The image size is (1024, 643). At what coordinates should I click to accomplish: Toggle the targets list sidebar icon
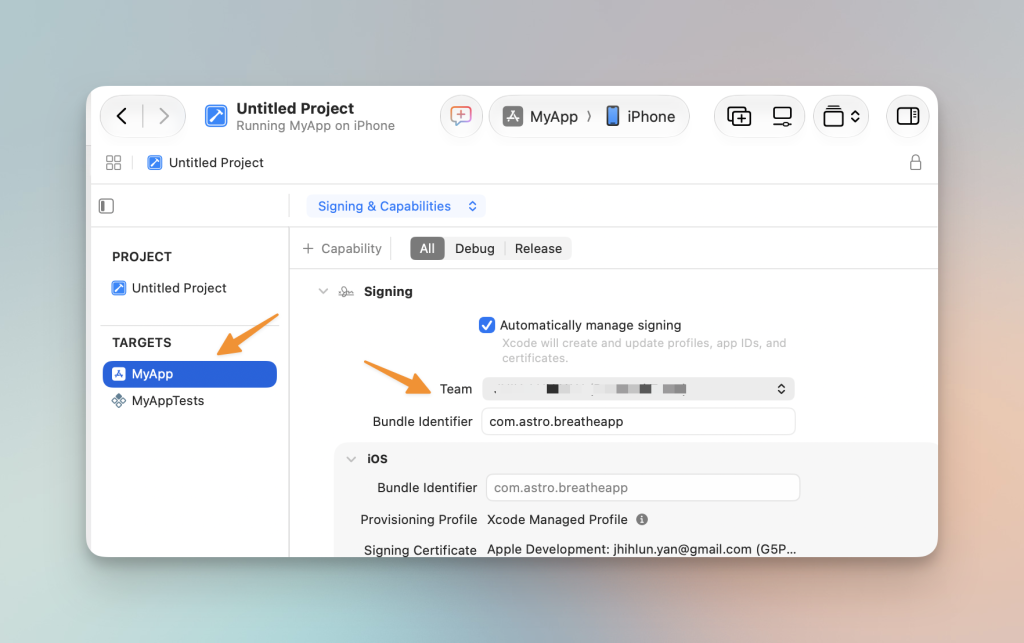106,206
